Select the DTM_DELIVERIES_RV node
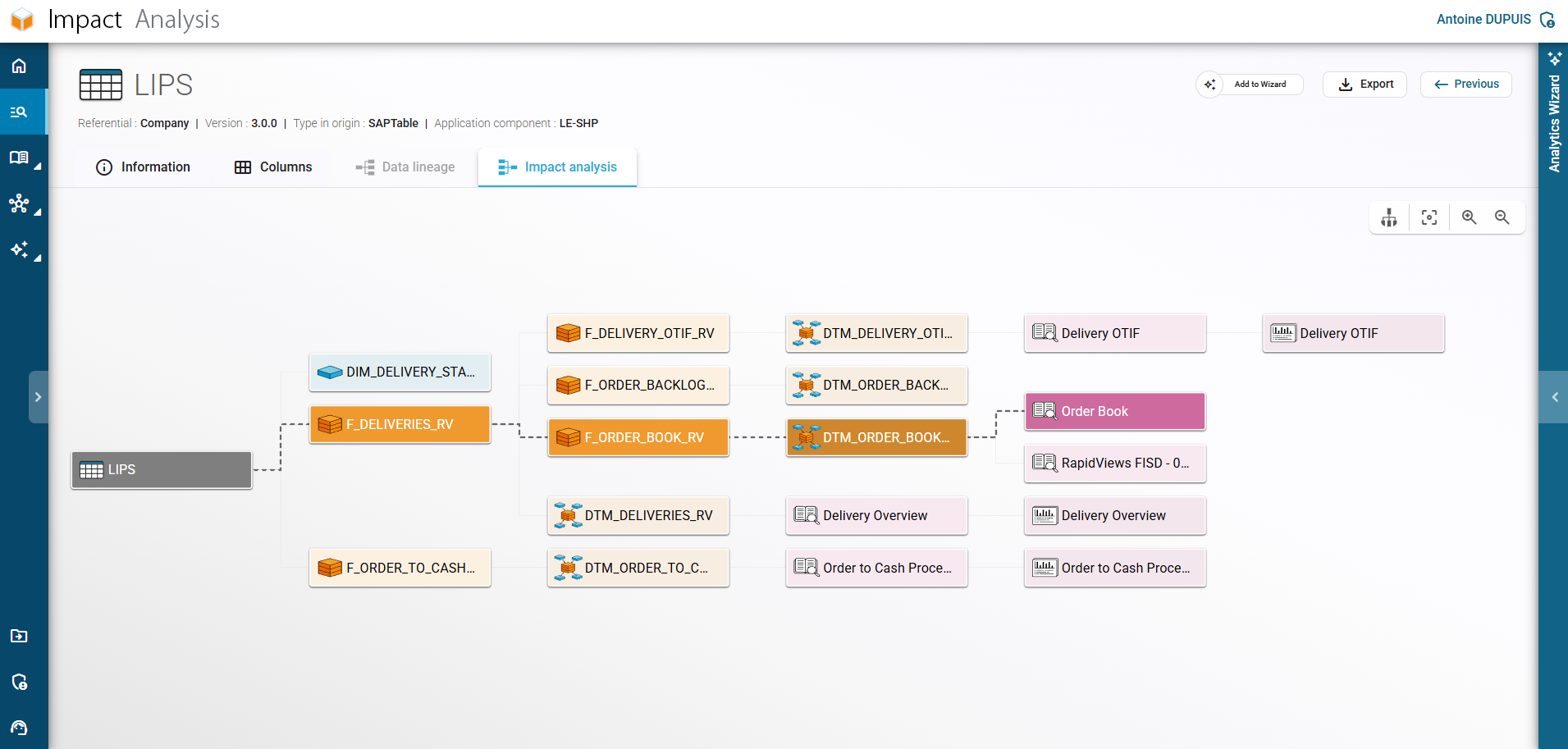The image size is (1568, 749). click(638, 515)
